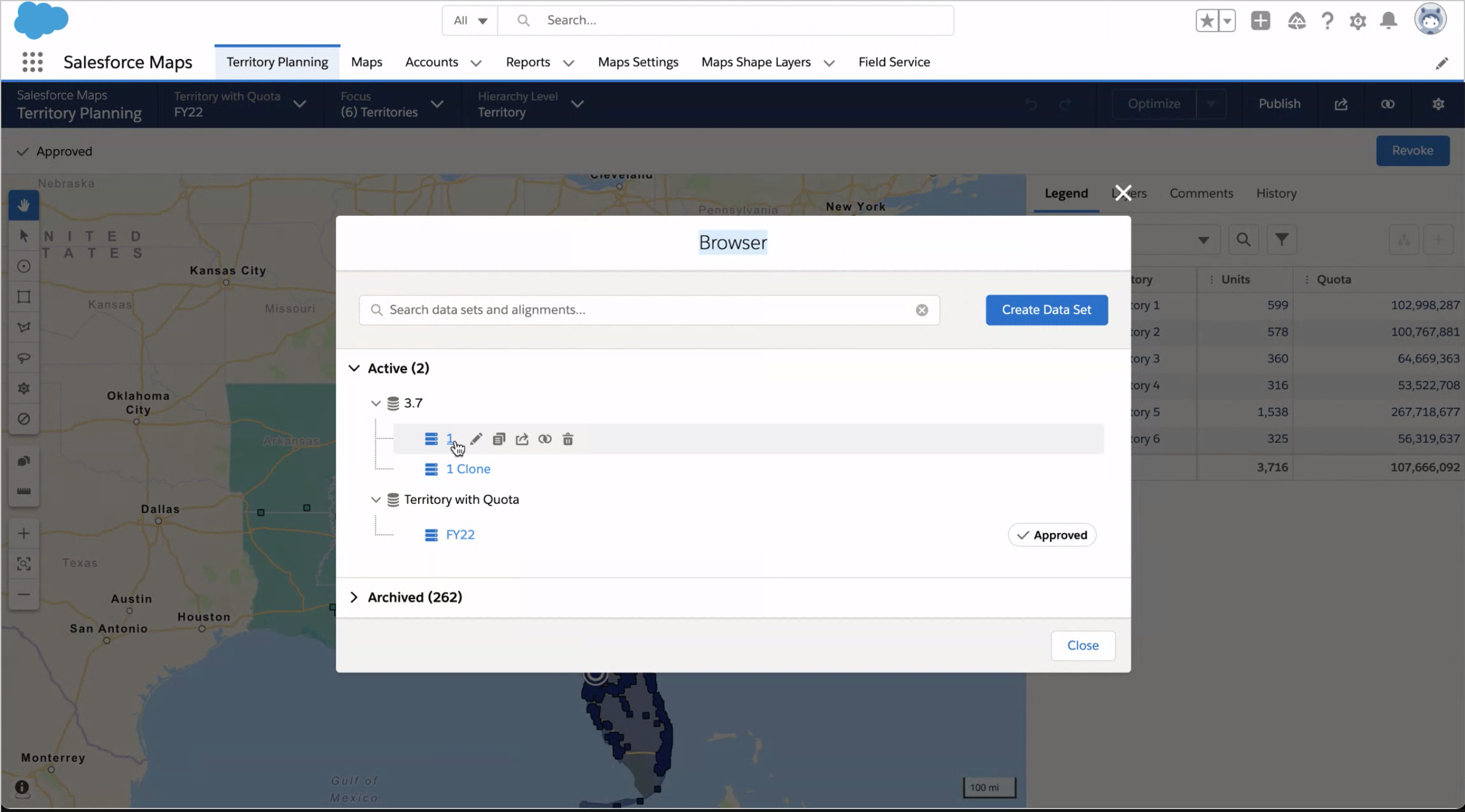Viewport: 1465px width, 812px height.
Task: View the user profile avatar
Action: [1430, 20]
